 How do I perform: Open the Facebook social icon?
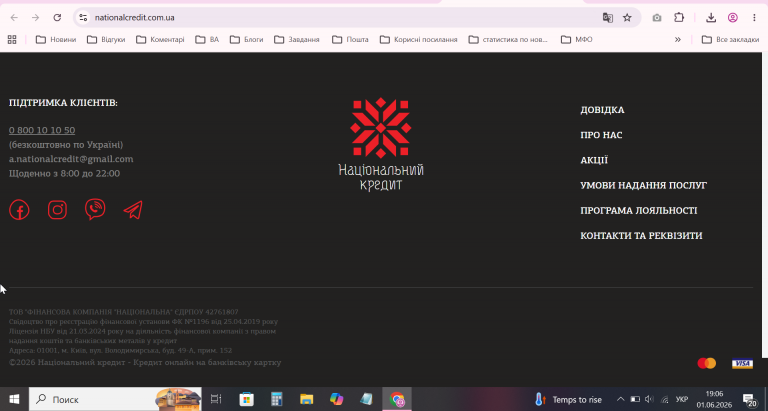coord(19,210)
